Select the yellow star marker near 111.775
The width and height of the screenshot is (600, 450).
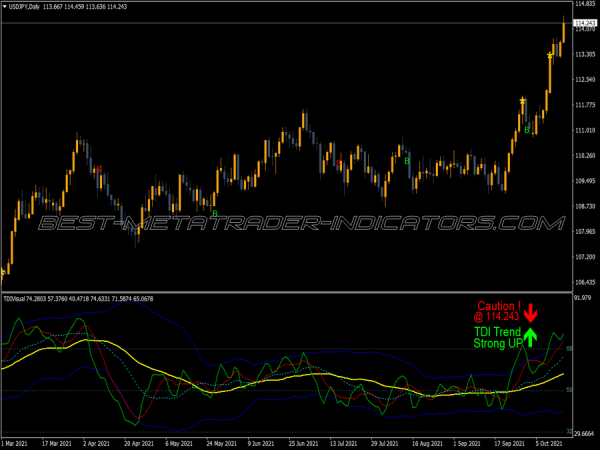[x=522, y=101]
